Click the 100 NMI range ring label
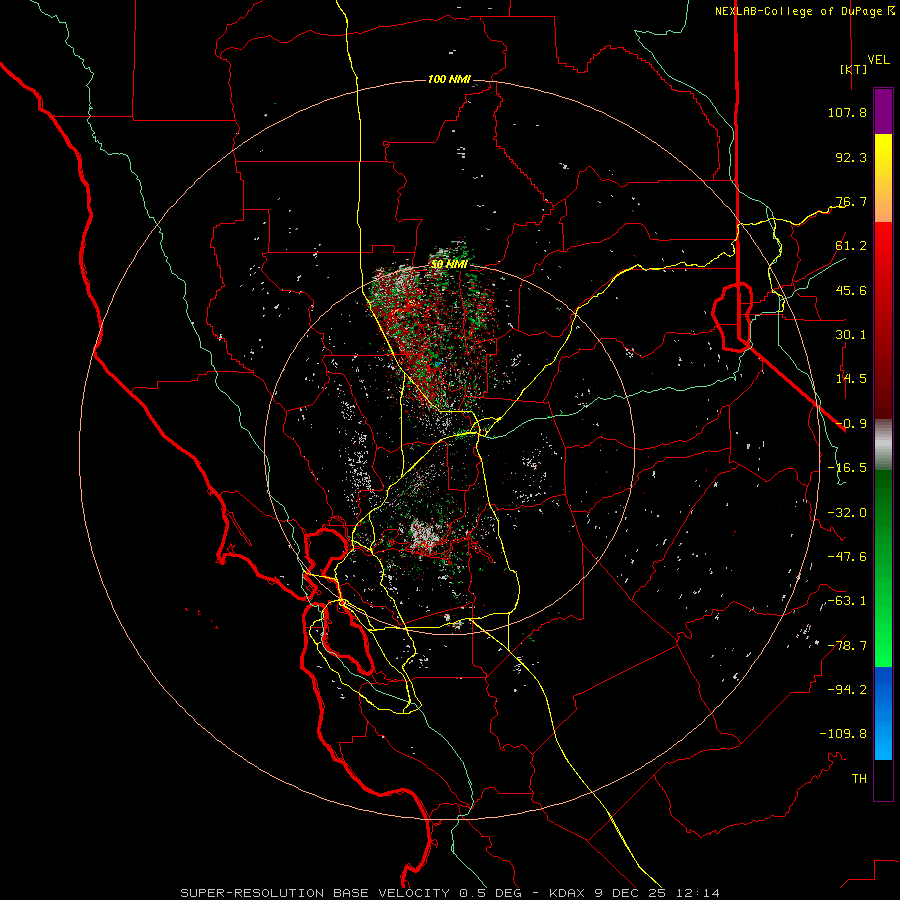Image resolution: width=900 pixels, height=900 pixels. pos(449,79)
